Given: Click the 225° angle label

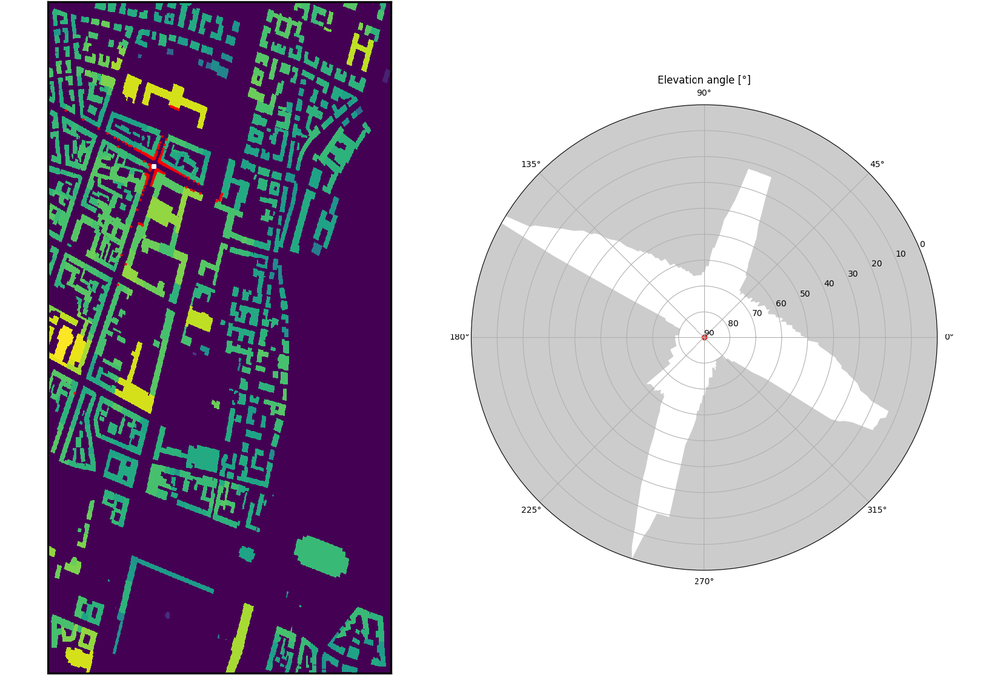Looking at the screenshot, I should coord(531,510).
